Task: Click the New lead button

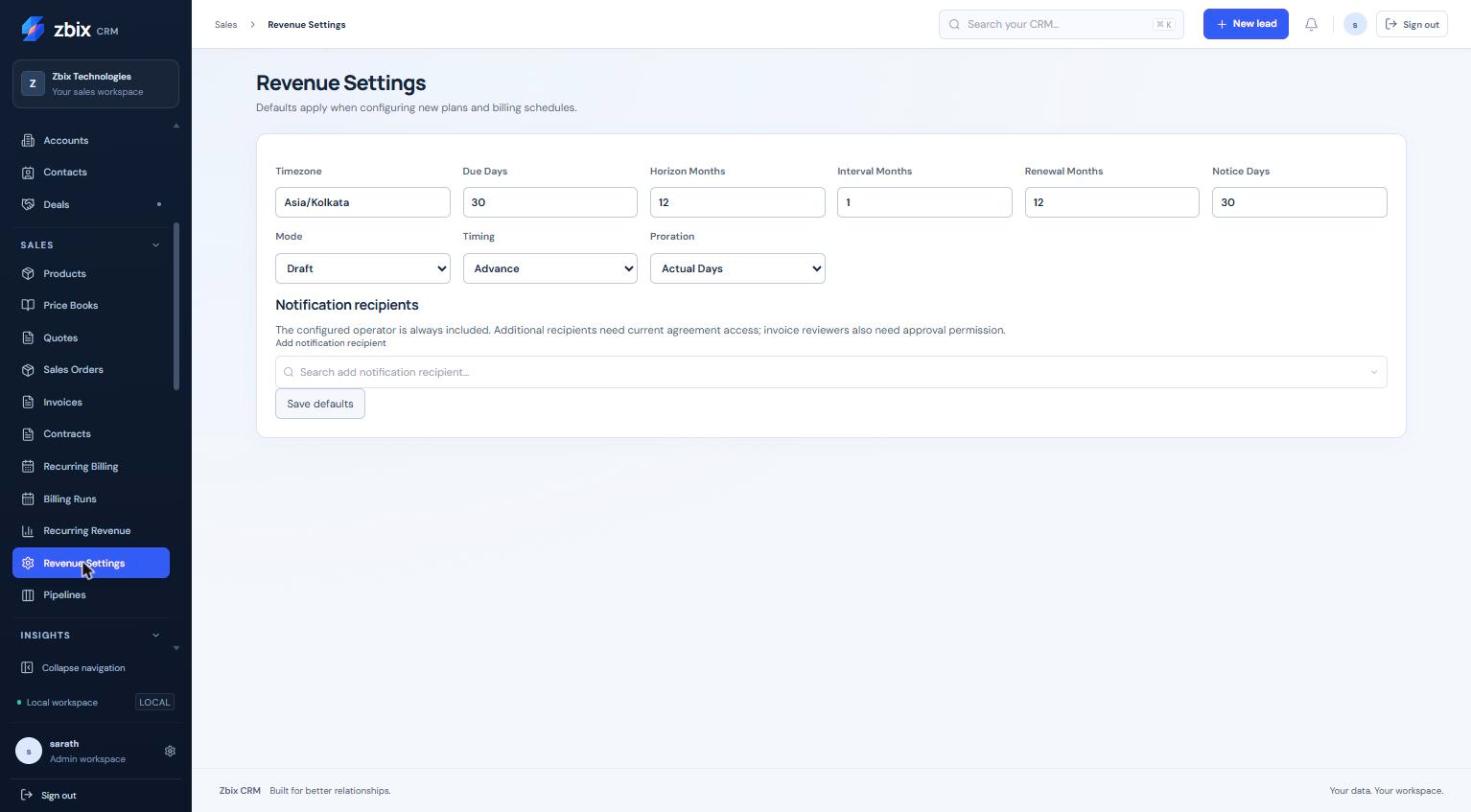Action: point(1246,24)
